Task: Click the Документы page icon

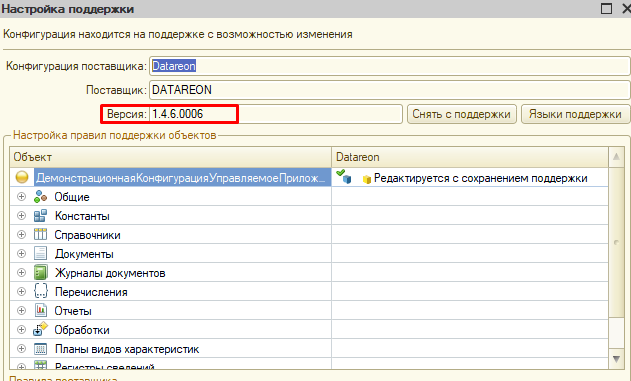Action: tap(40, 253)
